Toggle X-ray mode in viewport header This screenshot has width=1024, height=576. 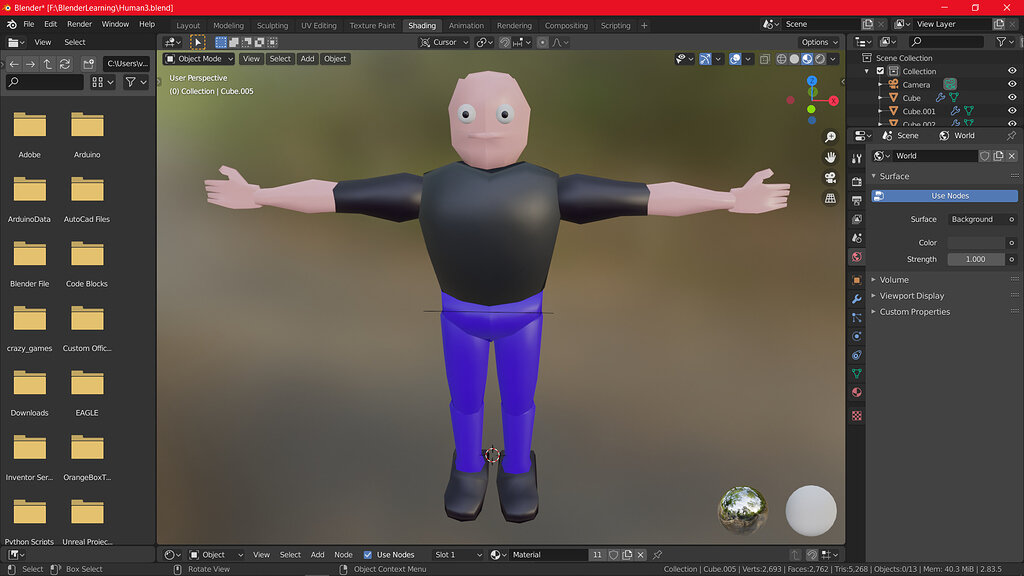[765, 59]
